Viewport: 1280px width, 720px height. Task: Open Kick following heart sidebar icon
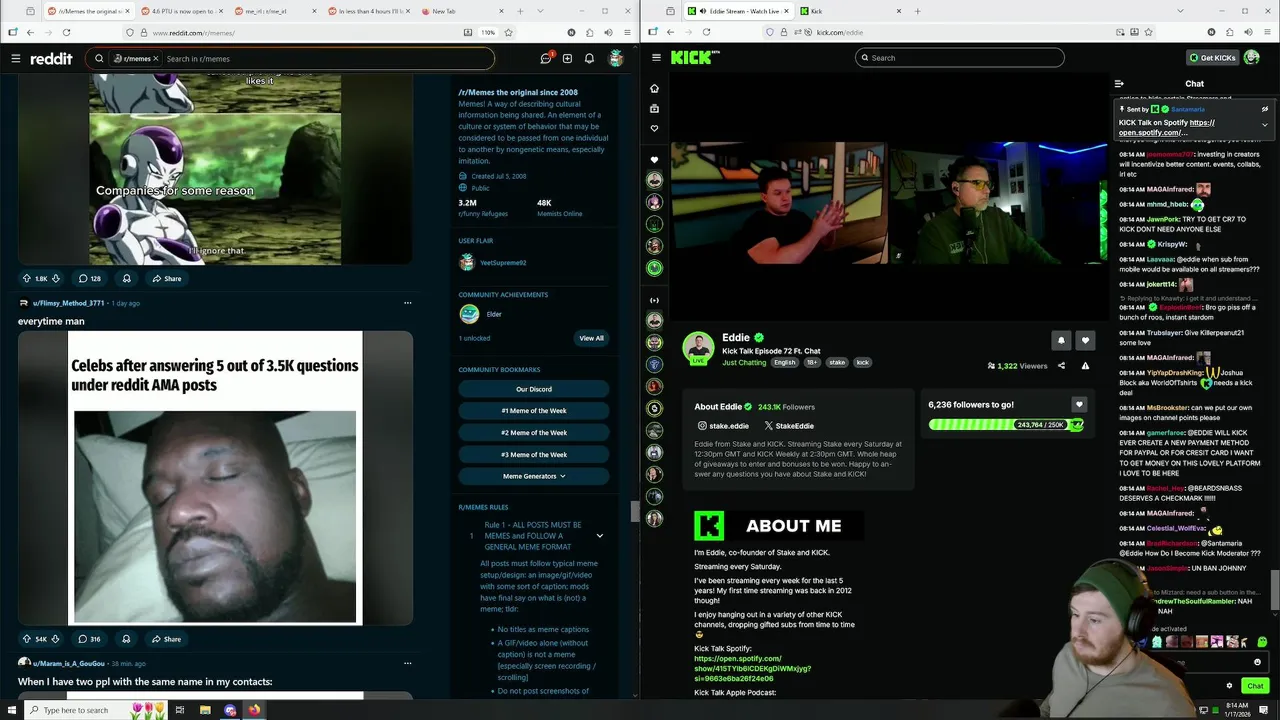(x=655, y=128)
